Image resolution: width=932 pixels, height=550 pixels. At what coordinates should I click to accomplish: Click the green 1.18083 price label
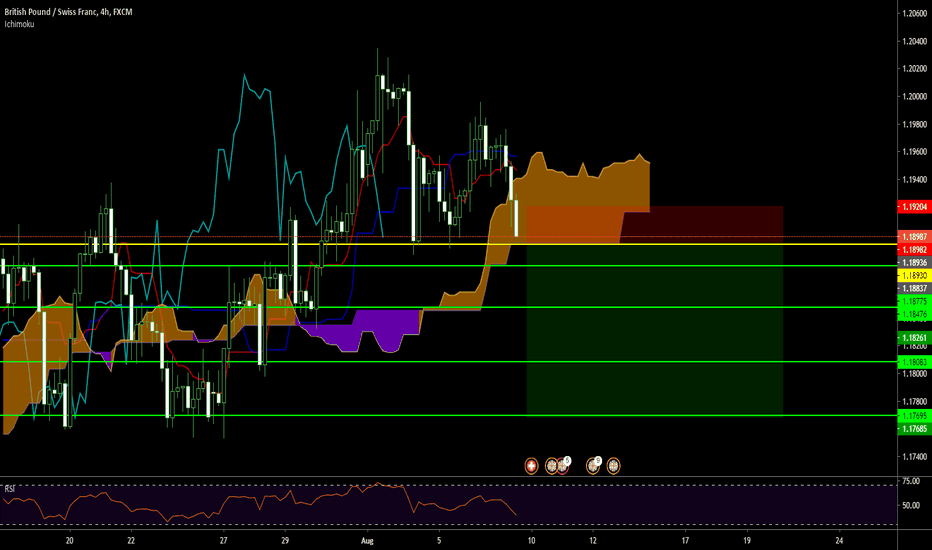coord(914,362)
